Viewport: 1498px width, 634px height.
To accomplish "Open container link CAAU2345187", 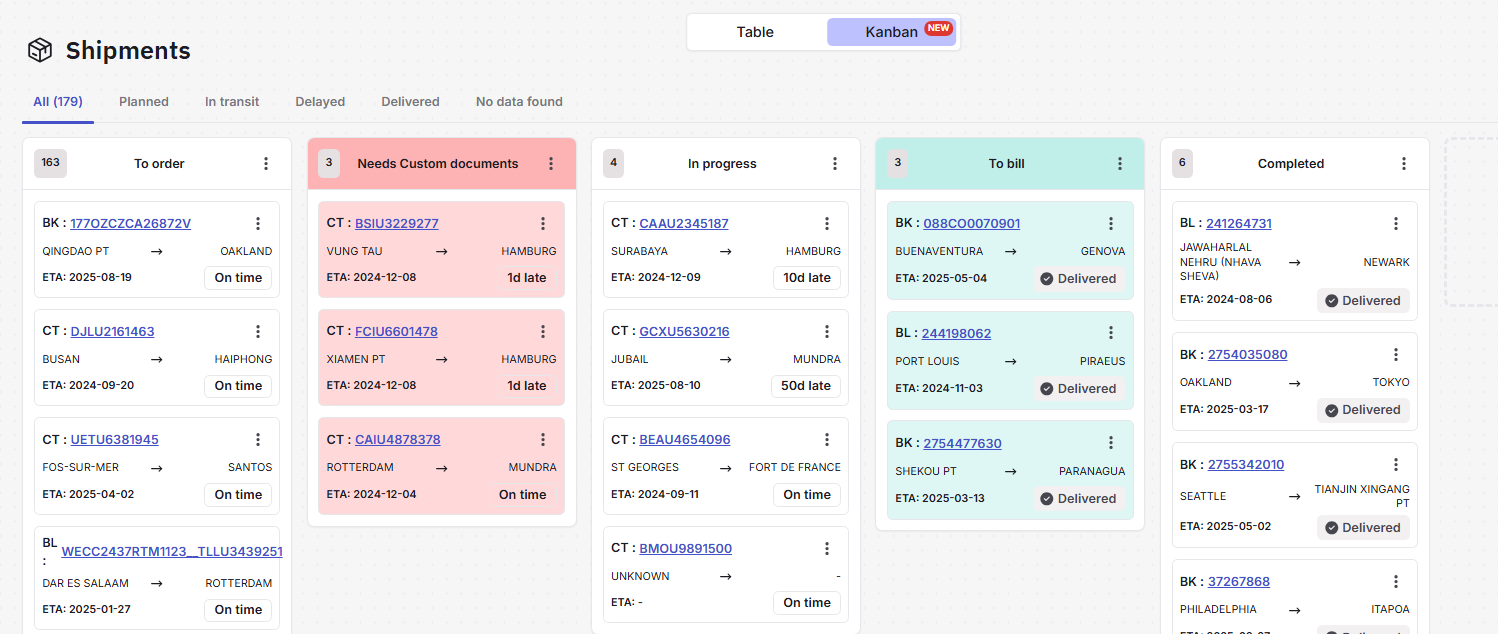I will (684, 223).
